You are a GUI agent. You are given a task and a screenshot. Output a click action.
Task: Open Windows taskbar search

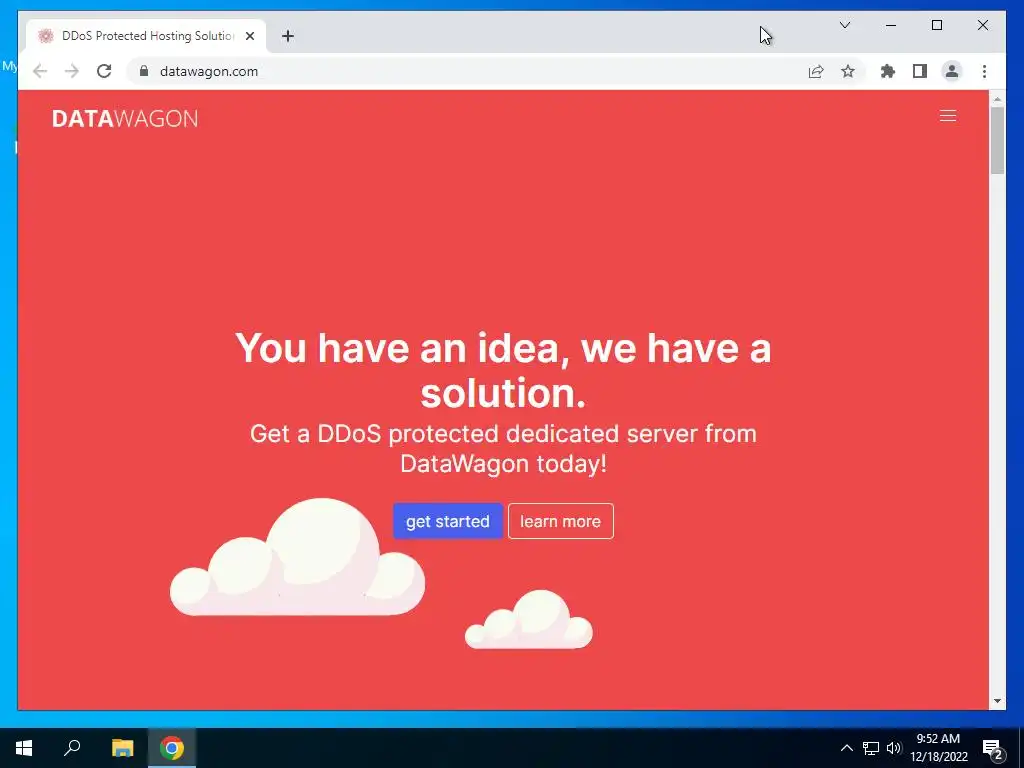pyautogui.click(x=72, y=748)
